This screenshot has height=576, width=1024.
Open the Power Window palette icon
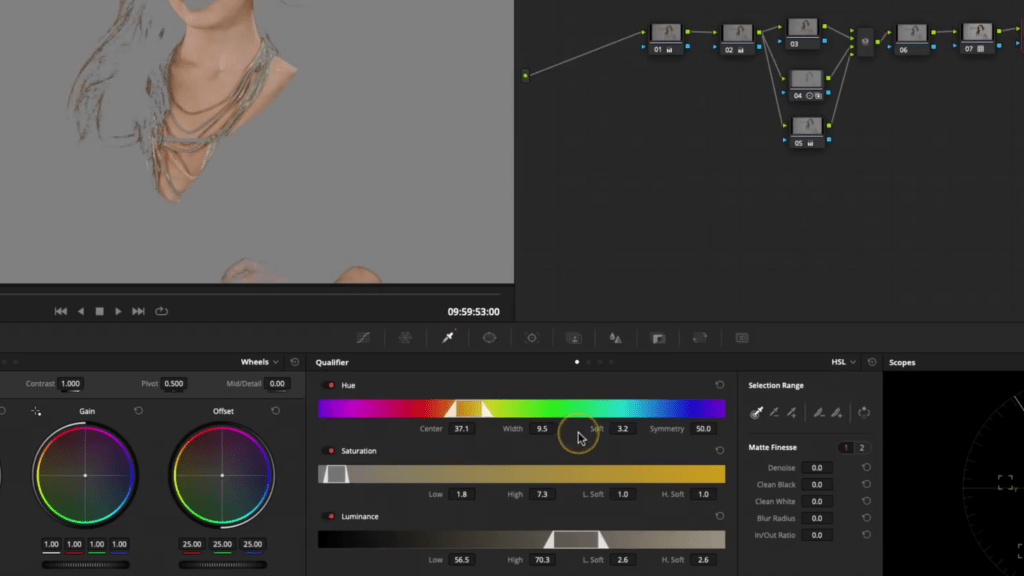pos(490,338)
